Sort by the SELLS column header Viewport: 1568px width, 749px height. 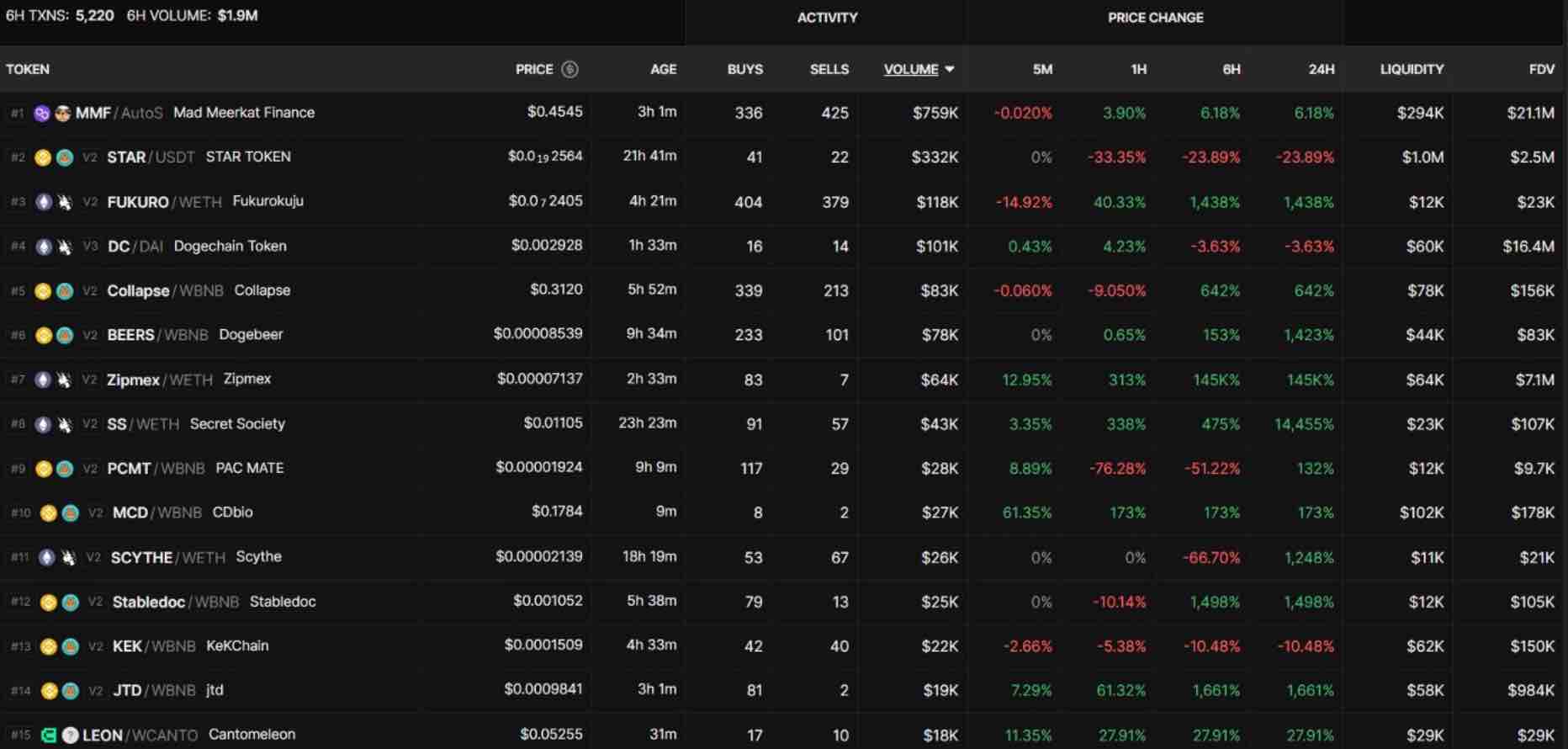click(x=829, y=69)
